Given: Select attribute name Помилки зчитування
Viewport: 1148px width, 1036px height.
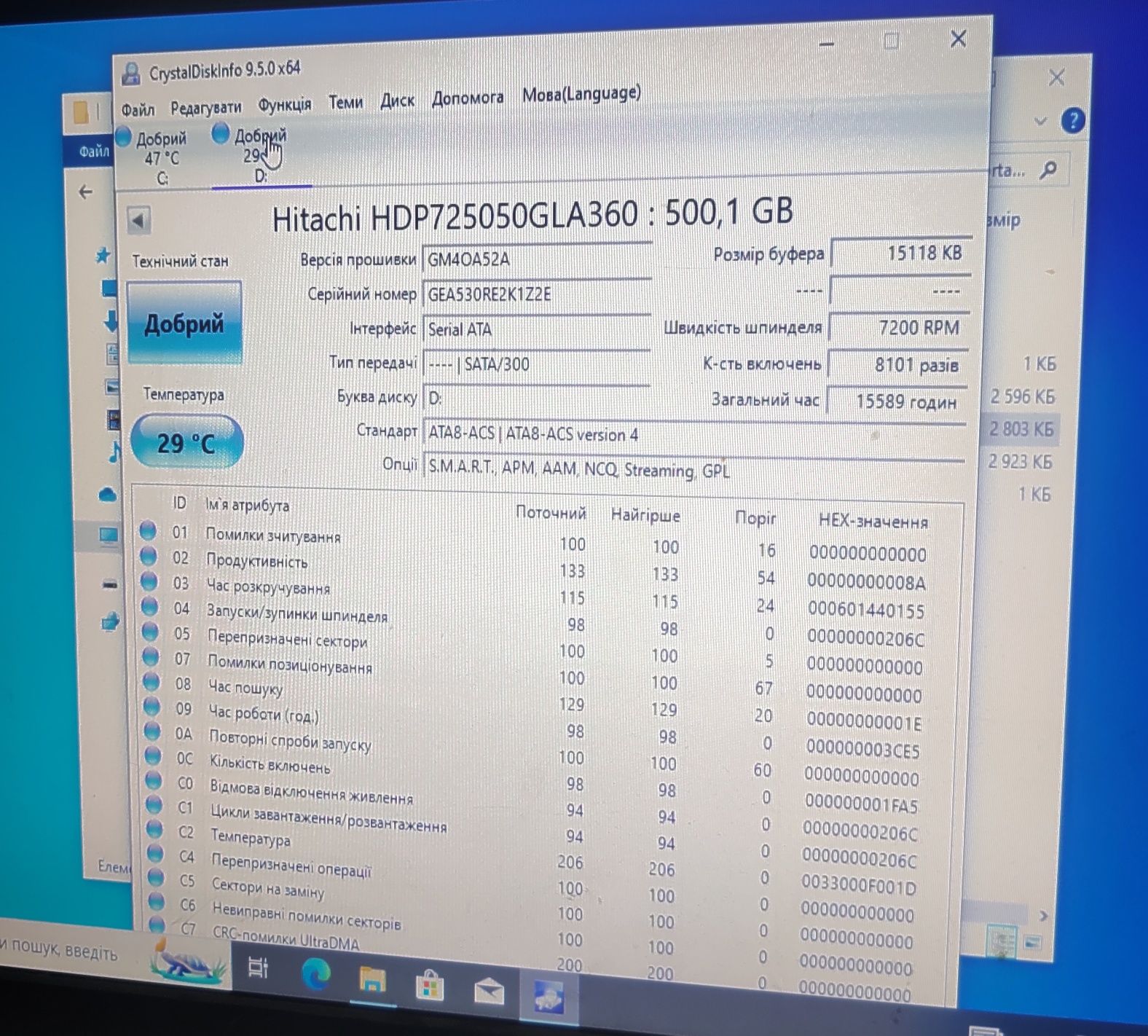Looking at the screenshot, I should pyautogui.click(x=273, y=536).
